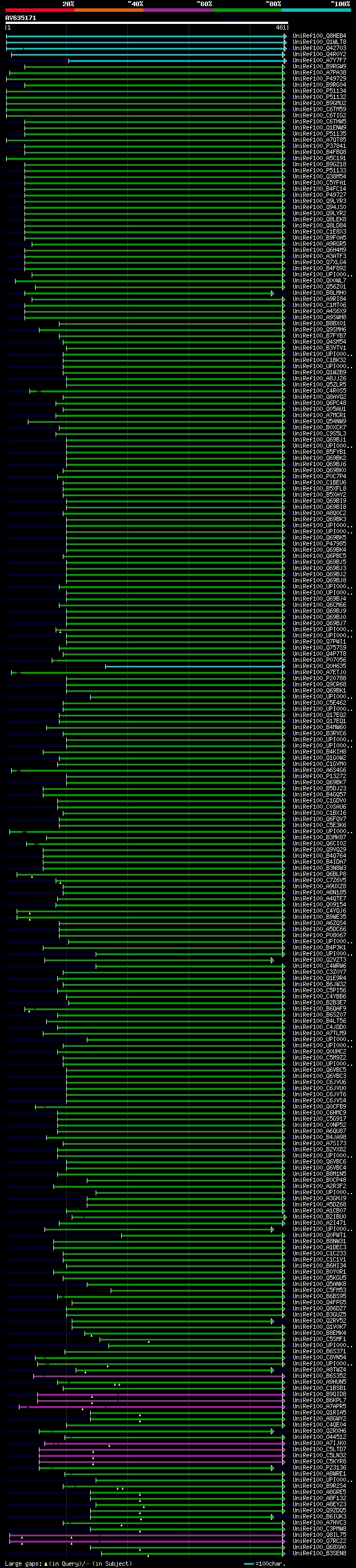Click the purple alignment bar of UniRef100_A7APR5
This screenshot has width=356, height=1568.
pos(152,1407)
